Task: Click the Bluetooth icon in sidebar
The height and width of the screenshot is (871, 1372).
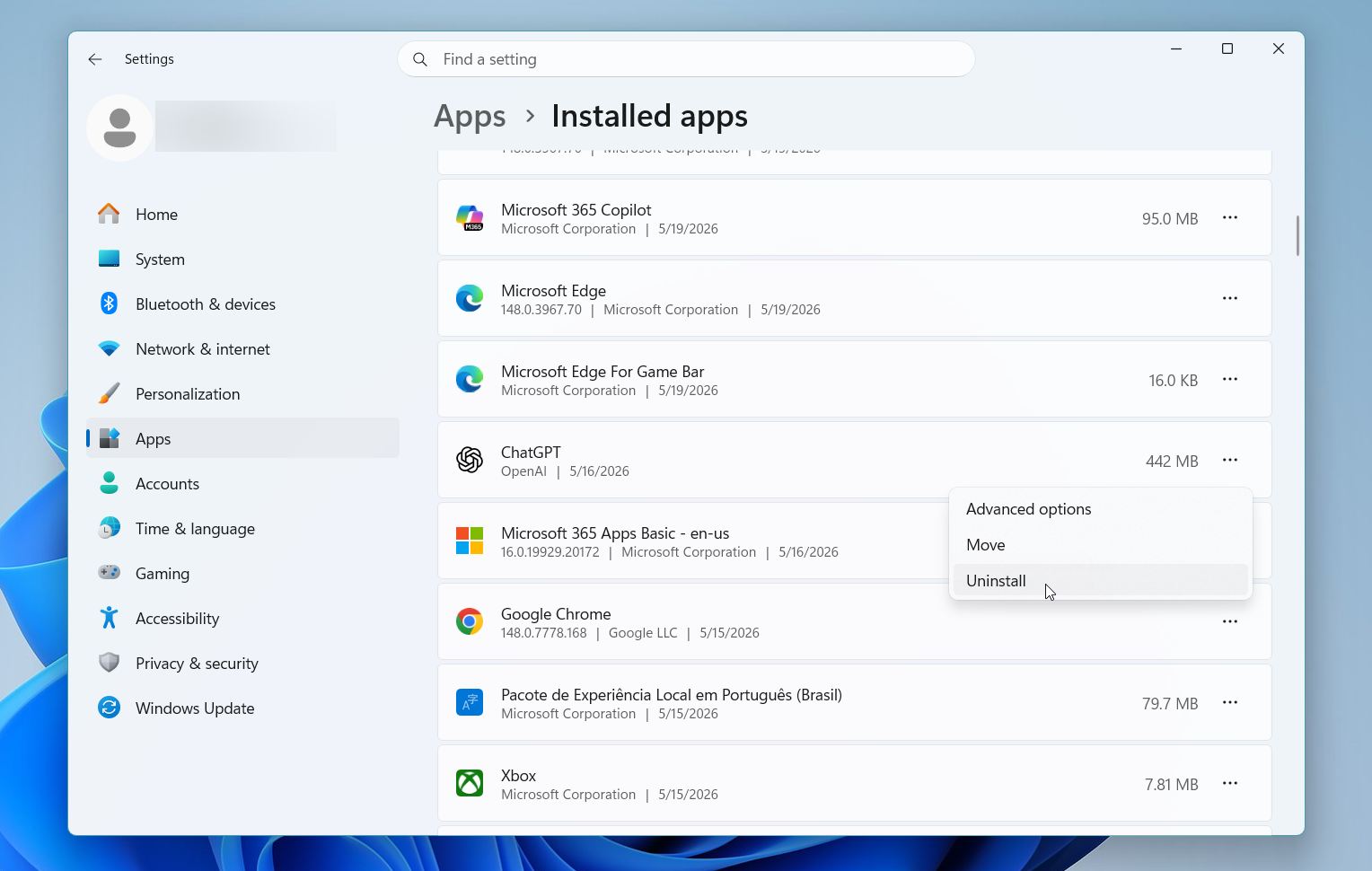Action: coord(109,304)
